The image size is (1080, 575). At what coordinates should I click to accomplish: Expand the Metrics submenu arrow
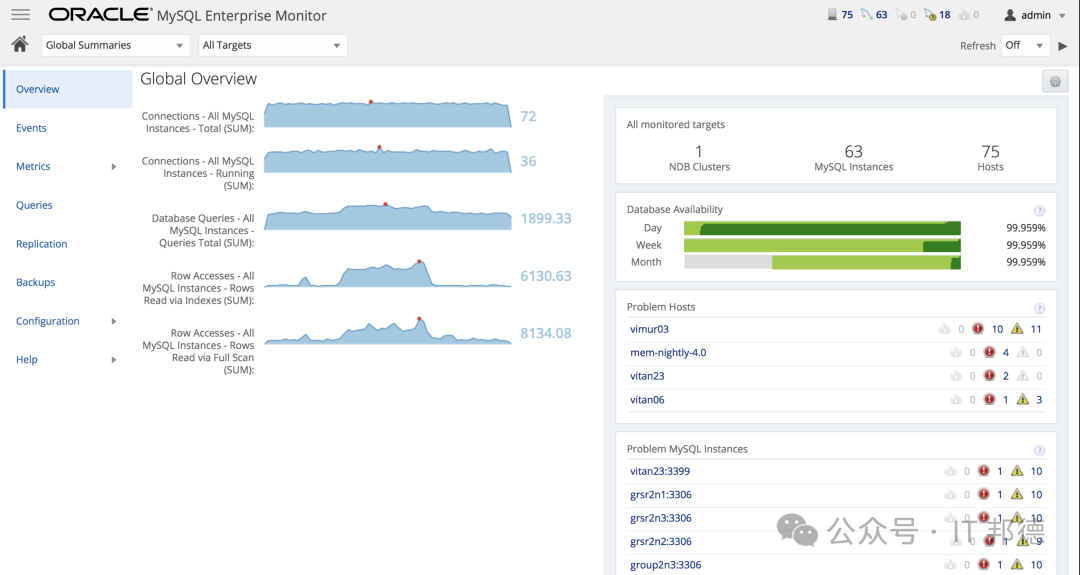114,167
